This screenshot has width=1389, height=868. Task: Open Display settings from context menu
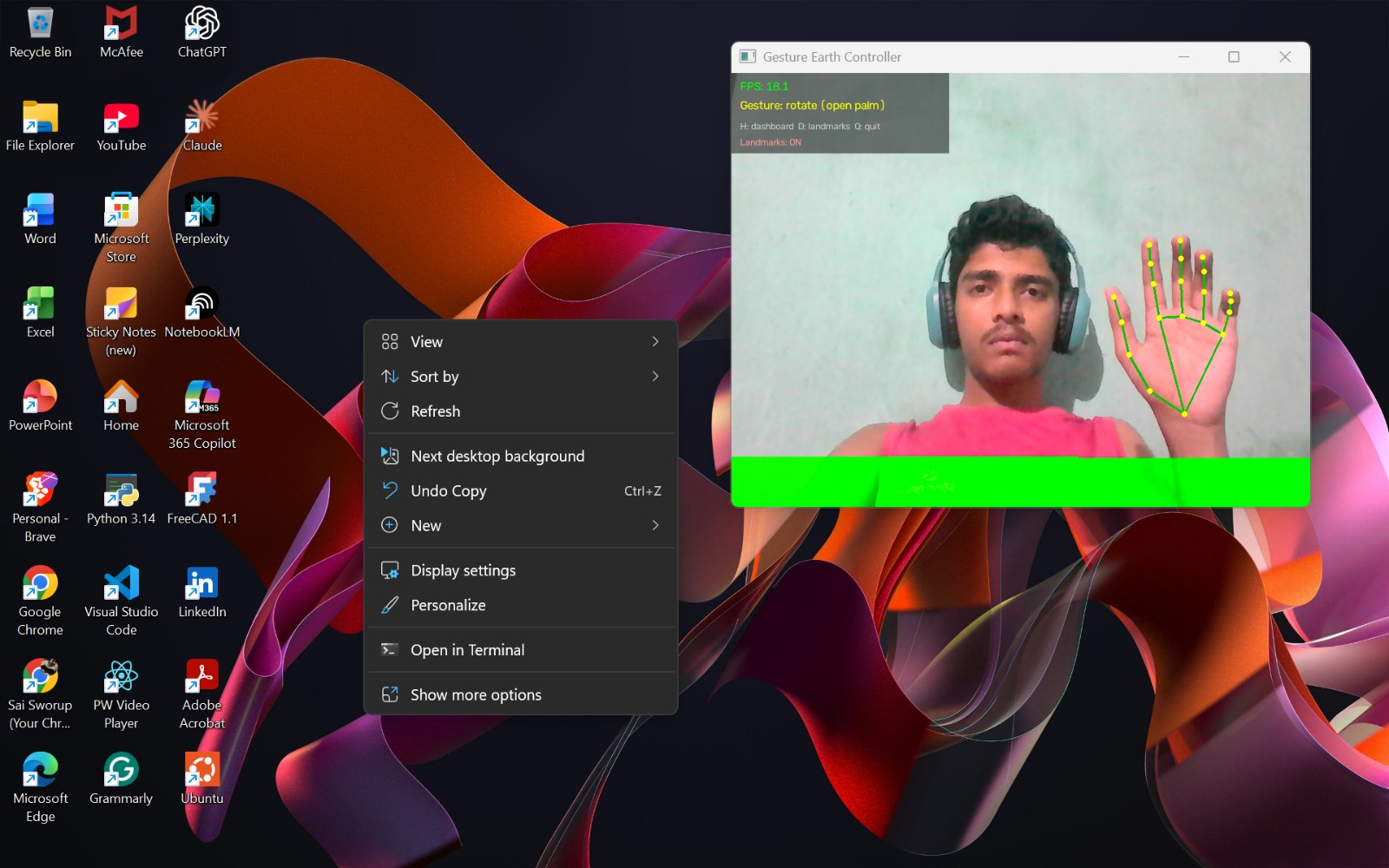pyautogui.click(x=521, y=571)
